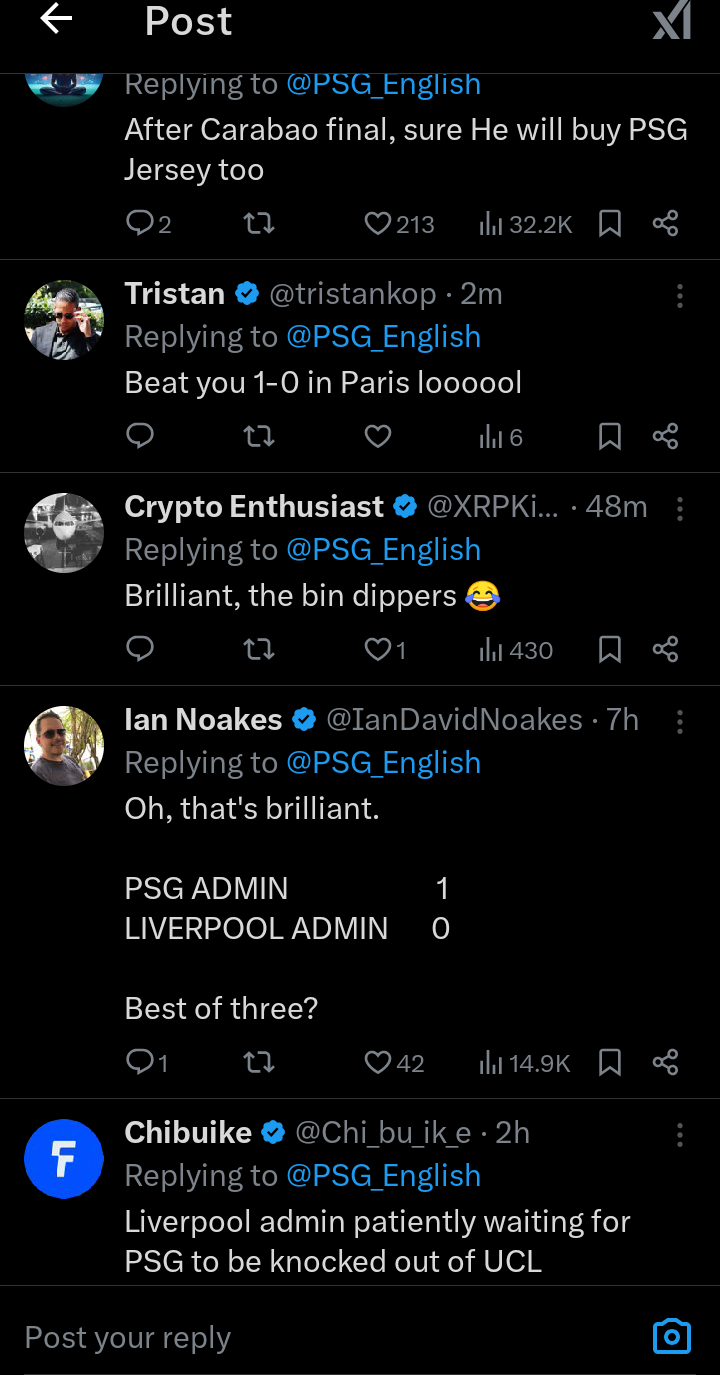This screenshot has width=720, height=1375.
Task: Open more options menu on Chibuike's reply
Action: [680, 1134]
